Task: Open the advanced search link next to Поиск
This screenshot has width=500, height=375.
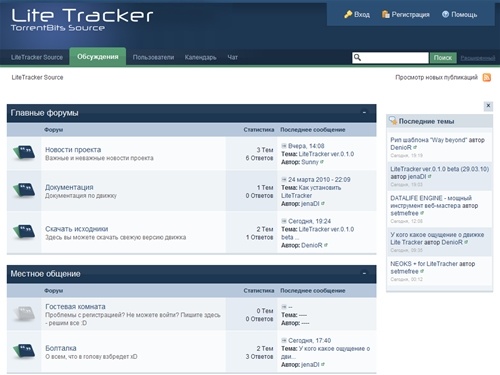Action: pos(477,58)
